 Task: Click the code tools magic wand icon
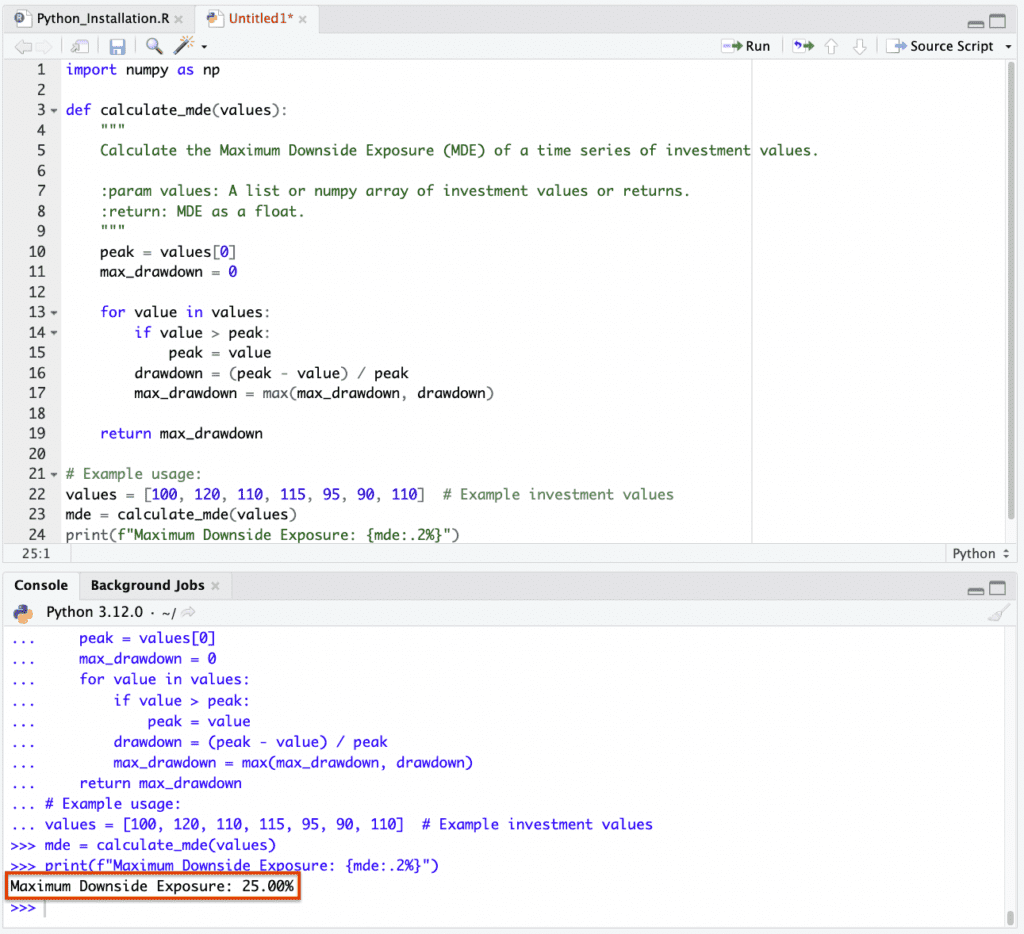184,46
